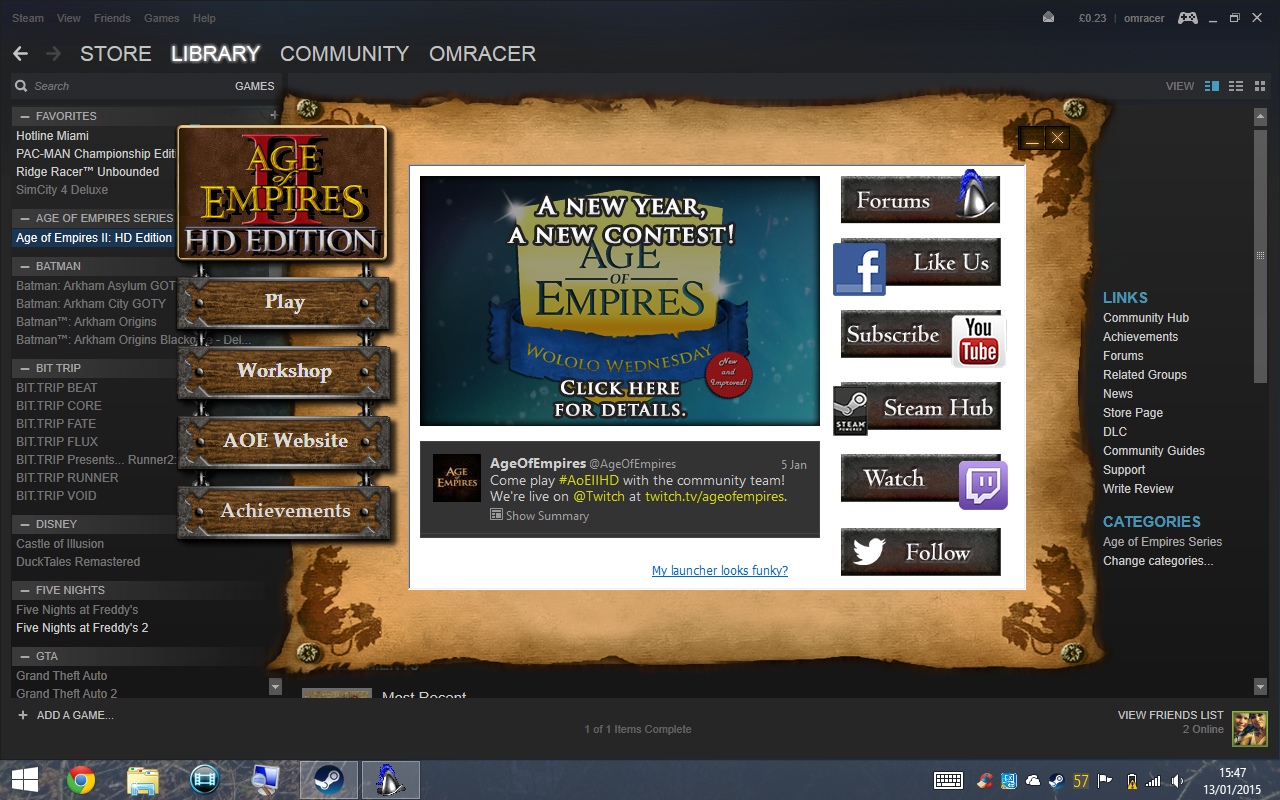Open the on-screen keyboard tray icon
This screenshot has width=1280, height=800.
(948, 781)
